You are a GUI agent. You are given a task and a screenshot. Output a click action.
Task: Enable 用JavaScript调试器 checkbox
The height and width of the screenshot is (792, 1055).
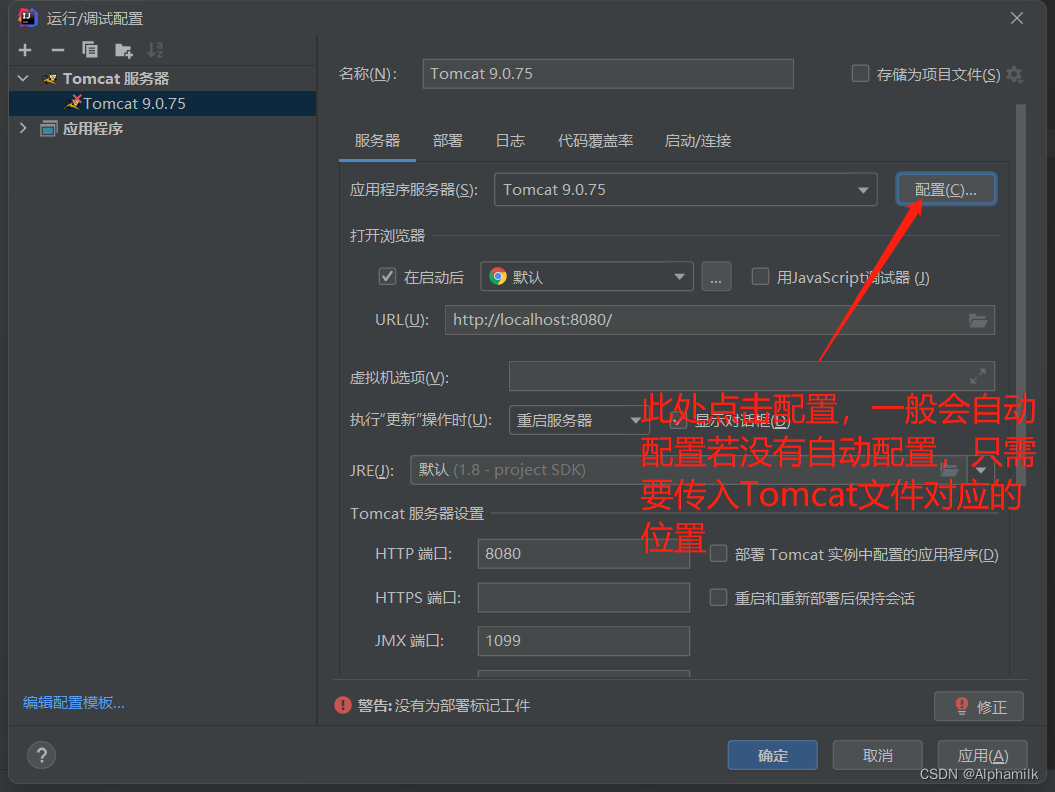click(x=760, y=277)
